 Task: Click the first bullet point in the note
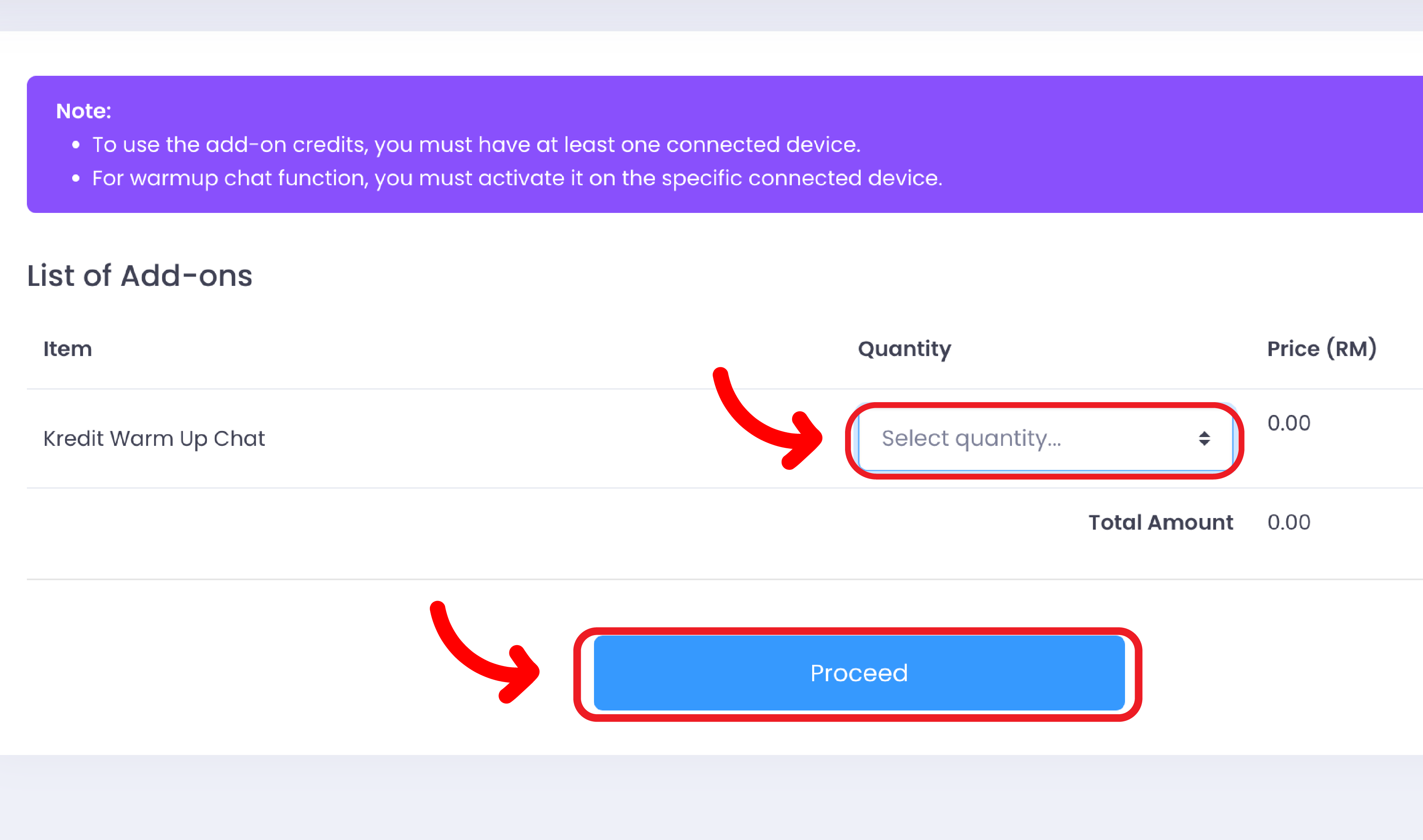(76, 145)
